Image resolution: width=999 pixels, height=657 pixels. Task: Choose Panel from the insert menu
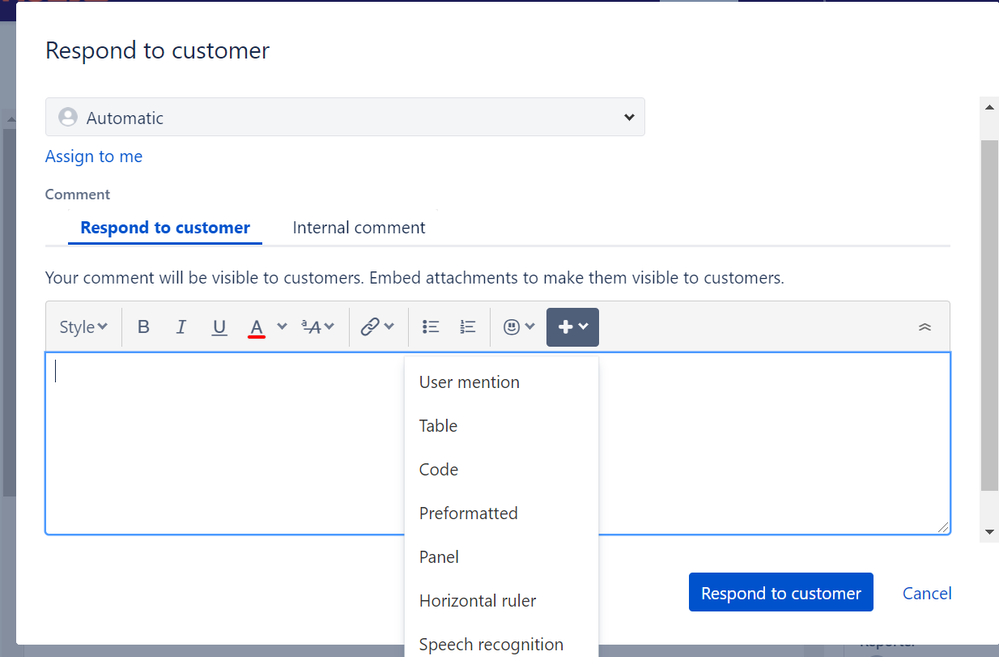point(501,557)
